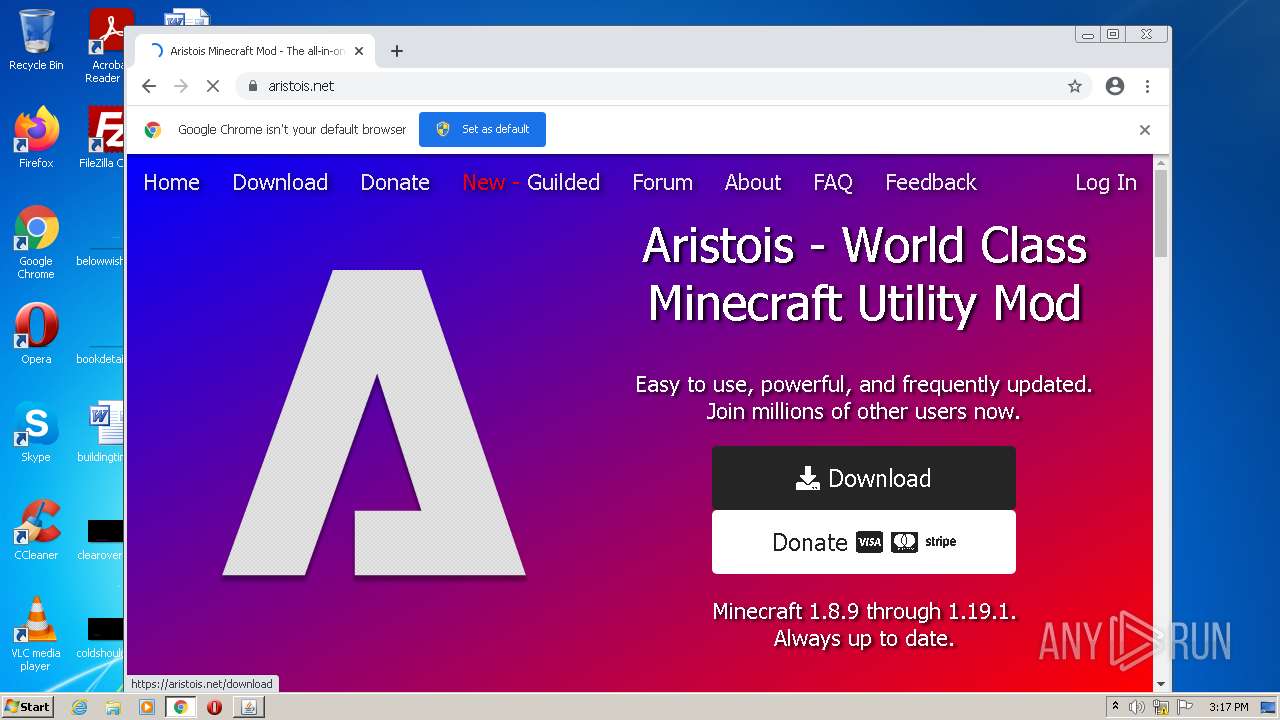This screenshot has height=720, width=1280.
Task: Switch to Chrome in the taskbar
Action: [181, 707]
